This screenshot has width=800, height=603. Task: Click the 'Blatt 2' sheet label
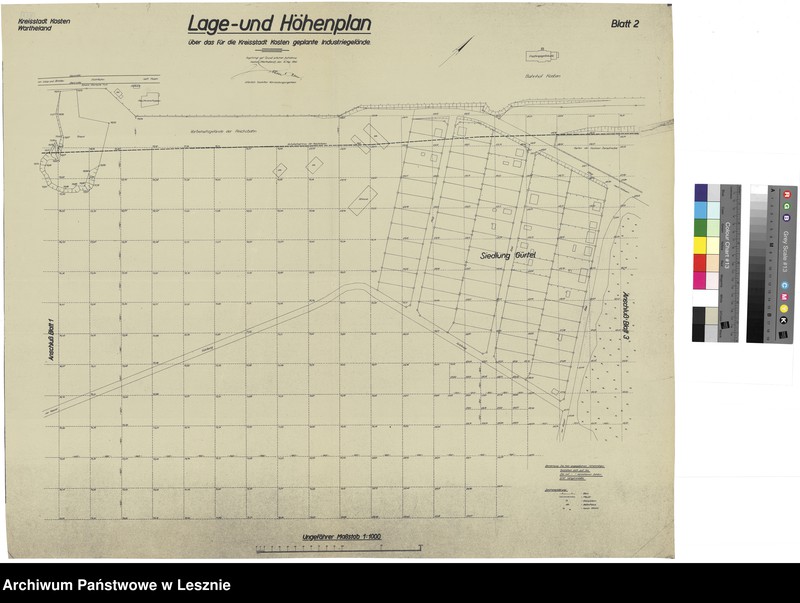[x=630, y=23]
